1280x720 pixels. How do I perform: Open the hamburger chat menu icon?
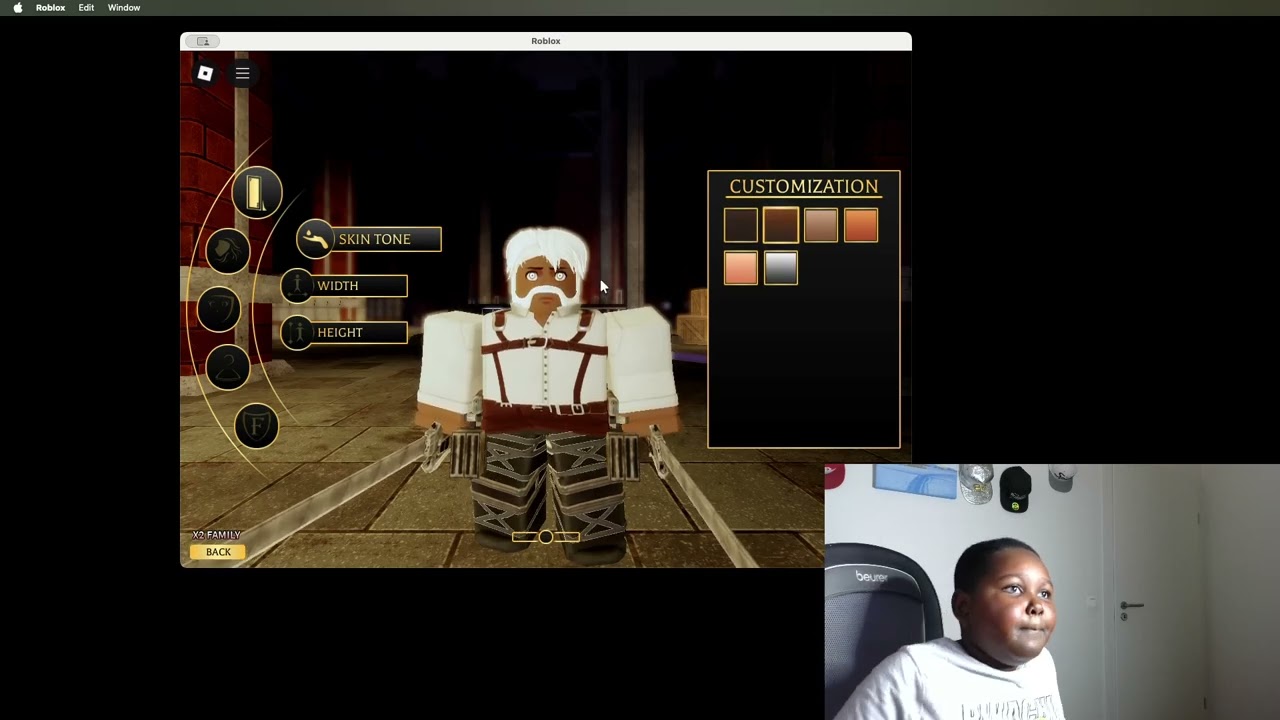tap(242, 73)
